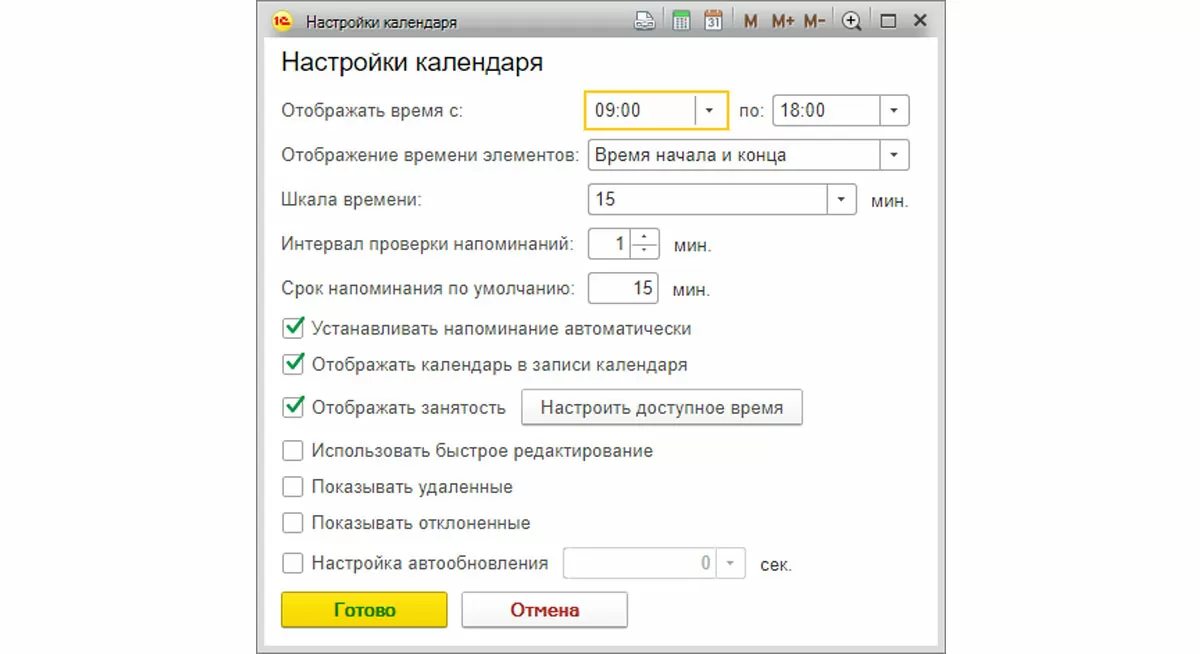Enable 'Показывать удаленные' checkbox

pos(293,487)
